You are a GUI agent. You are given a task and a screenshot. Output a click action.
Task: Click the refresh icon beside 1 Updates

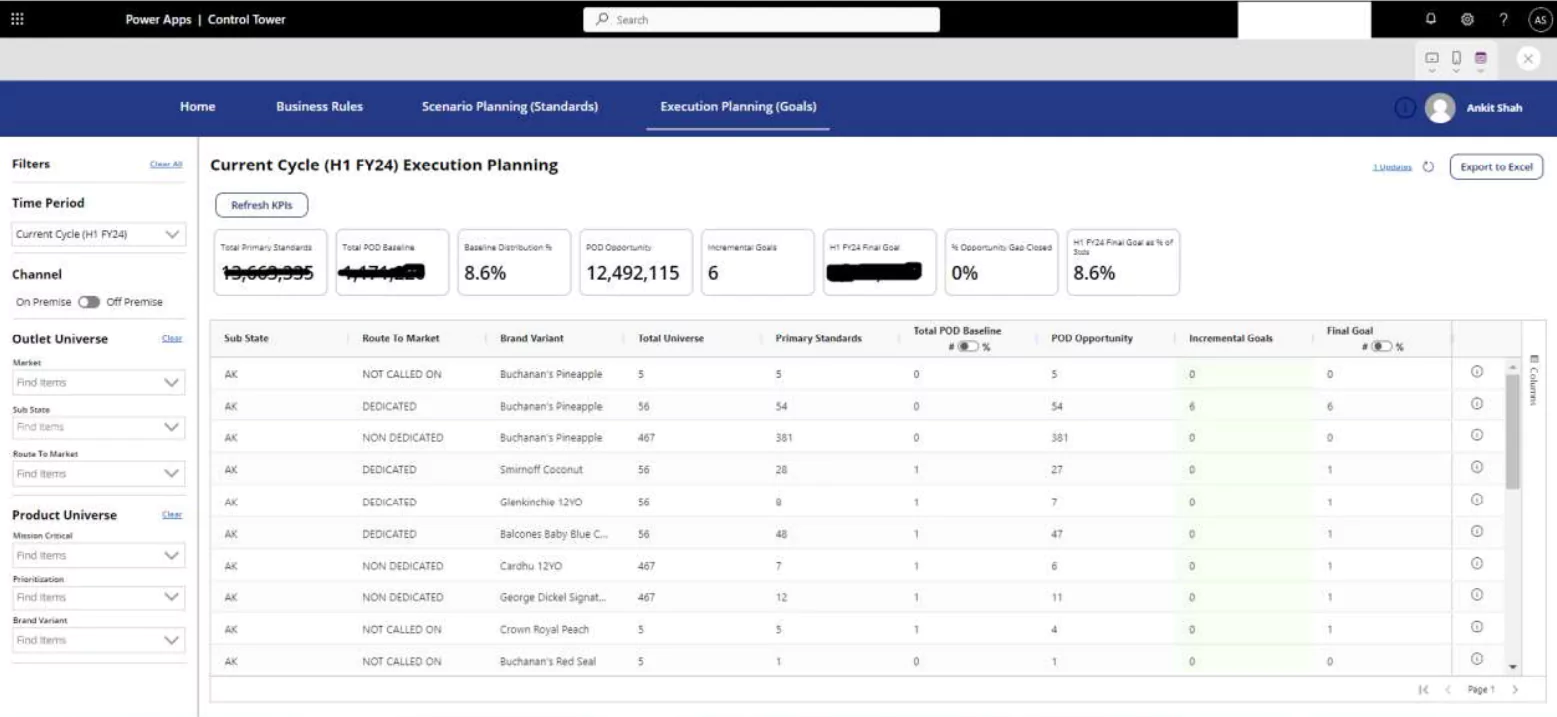tap(1431, 167)
